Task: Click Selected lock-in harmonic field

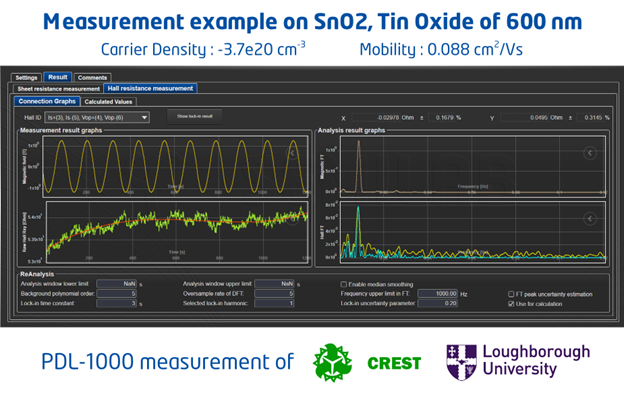Action: point(275,303)
